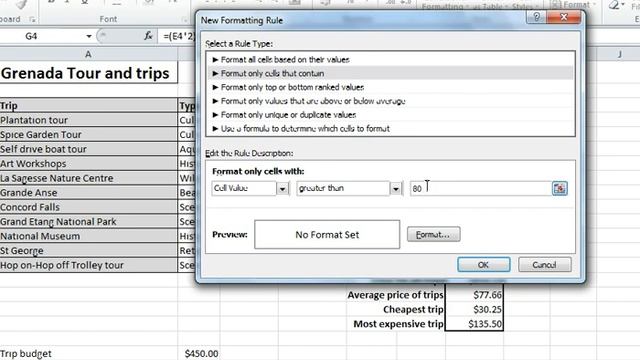Click the fx Insert Function icon

click(x=149, y=36)
